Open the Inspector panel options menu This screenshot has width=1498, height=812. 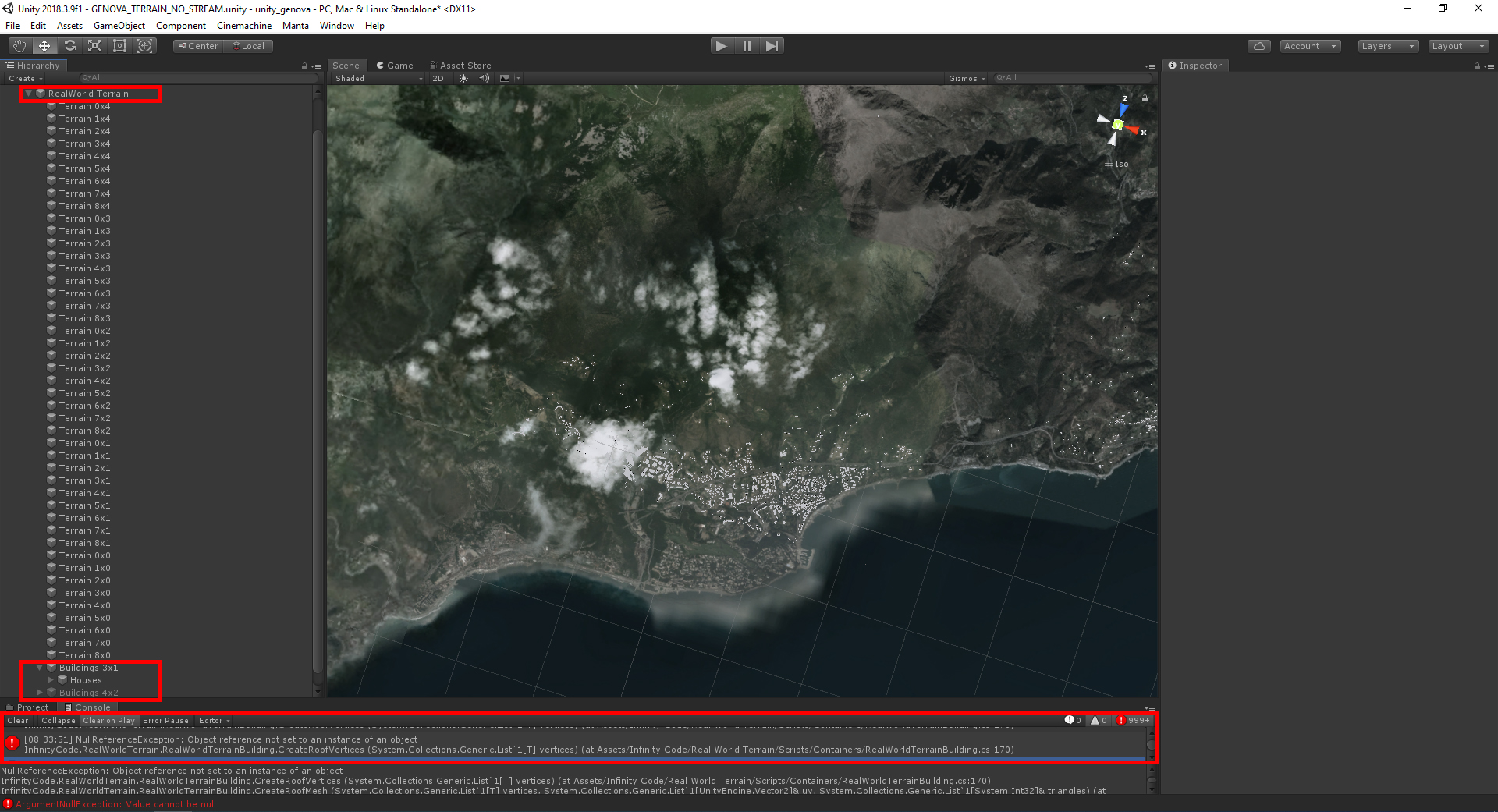(1489, 66)
